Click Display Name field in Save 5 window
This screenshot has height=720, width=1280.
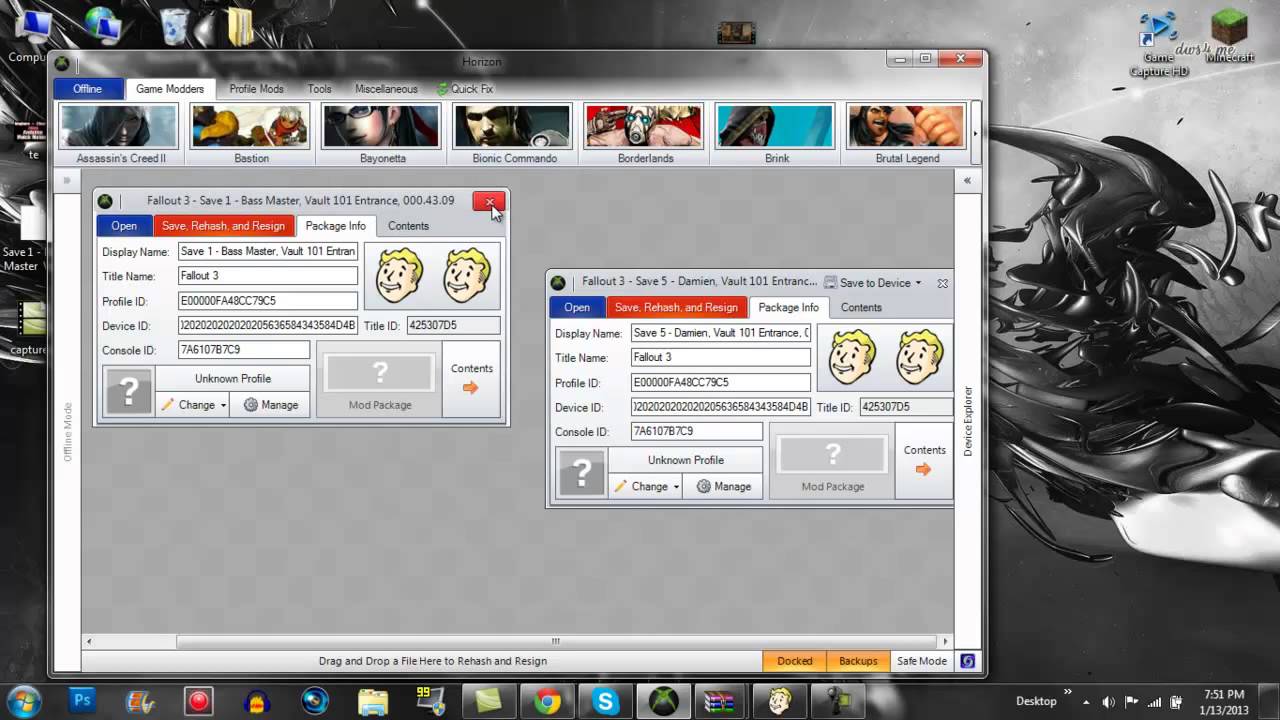(x=721, y=333)
